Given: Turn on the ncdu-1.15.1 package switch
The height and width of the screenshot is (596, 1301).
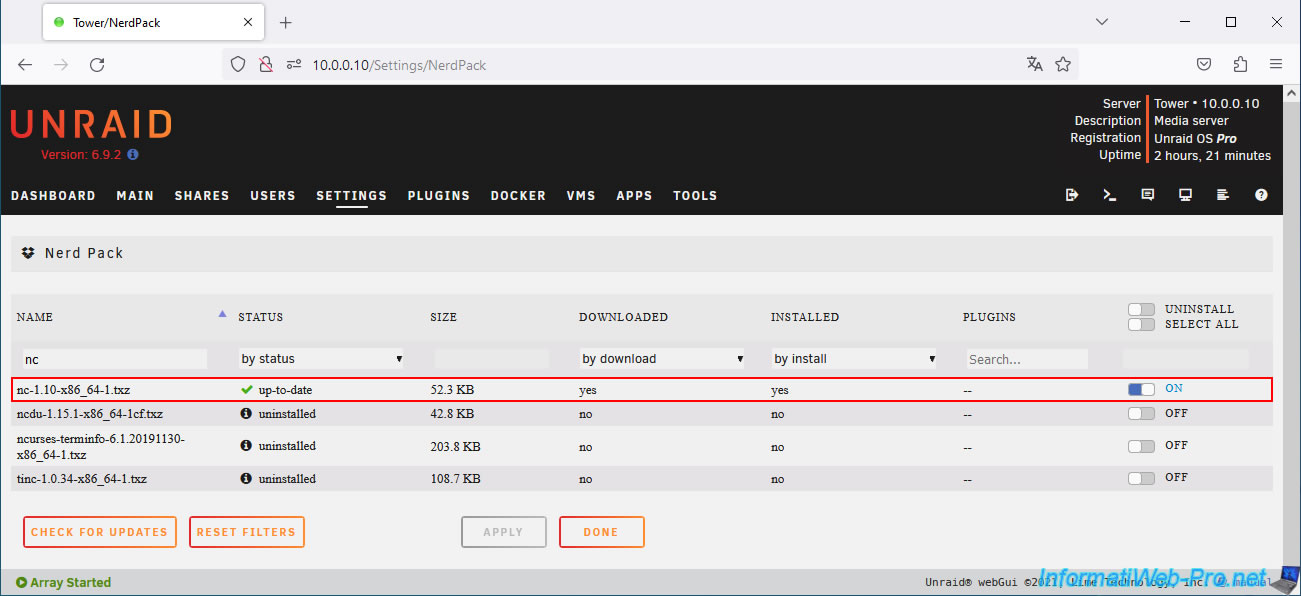Looking at the screenshot, I should point(1141,414).
